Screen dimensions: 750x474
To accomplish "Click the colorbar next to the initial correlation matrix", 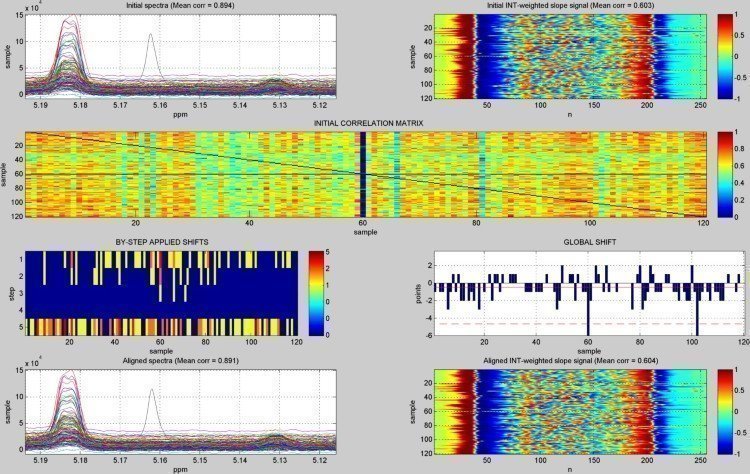I will pos(725,173).
